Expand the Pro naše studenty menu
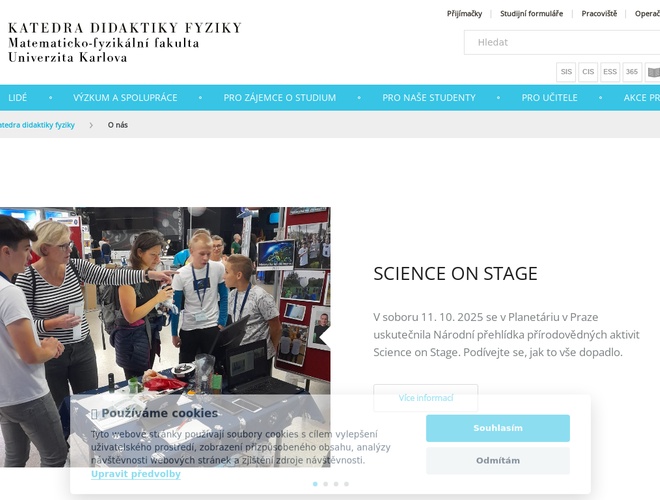Screen dimensions: 660x500 [429, 98]
